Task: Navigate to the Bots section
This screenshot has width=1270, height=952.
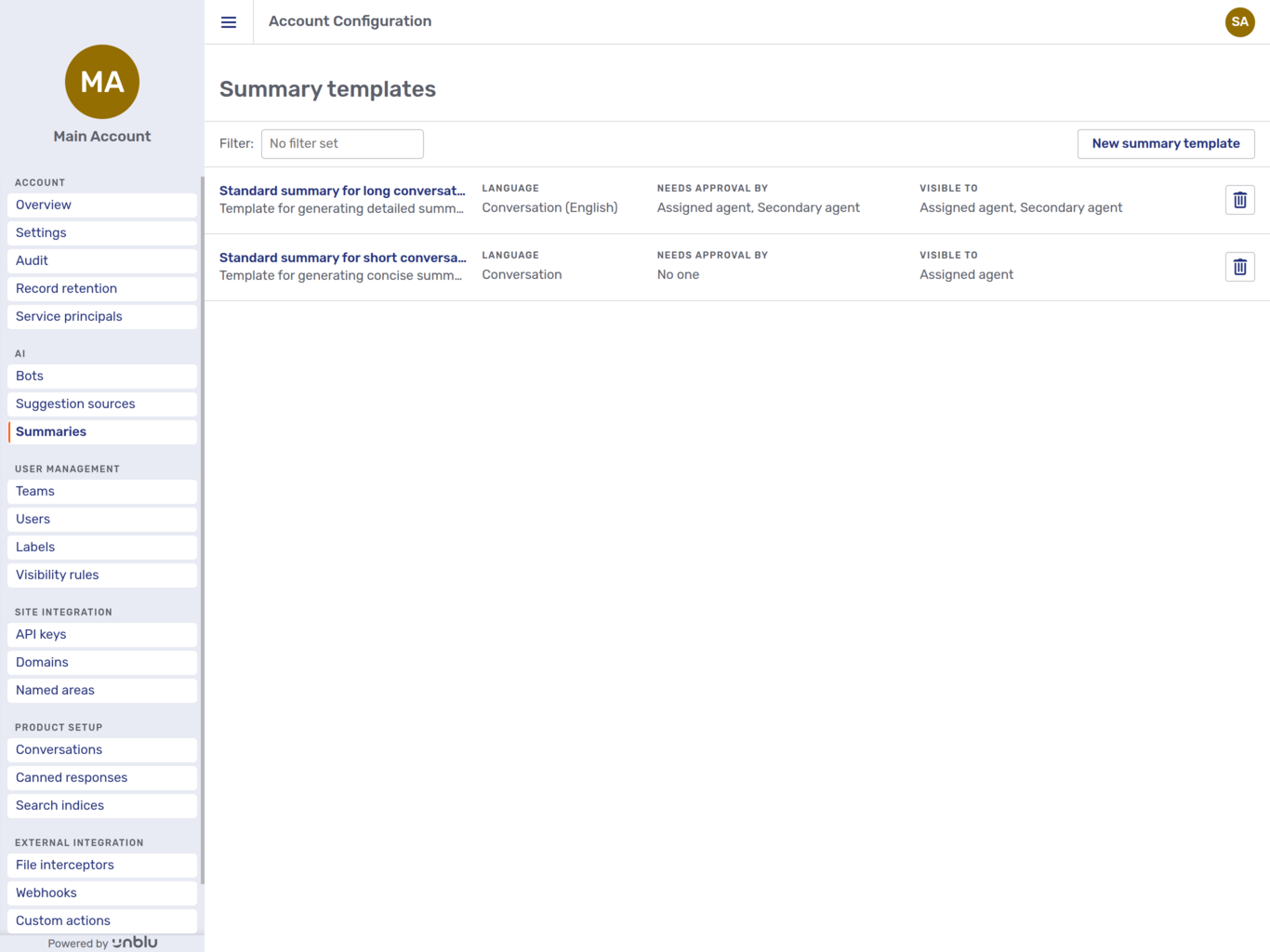Action: click(29, 376)
